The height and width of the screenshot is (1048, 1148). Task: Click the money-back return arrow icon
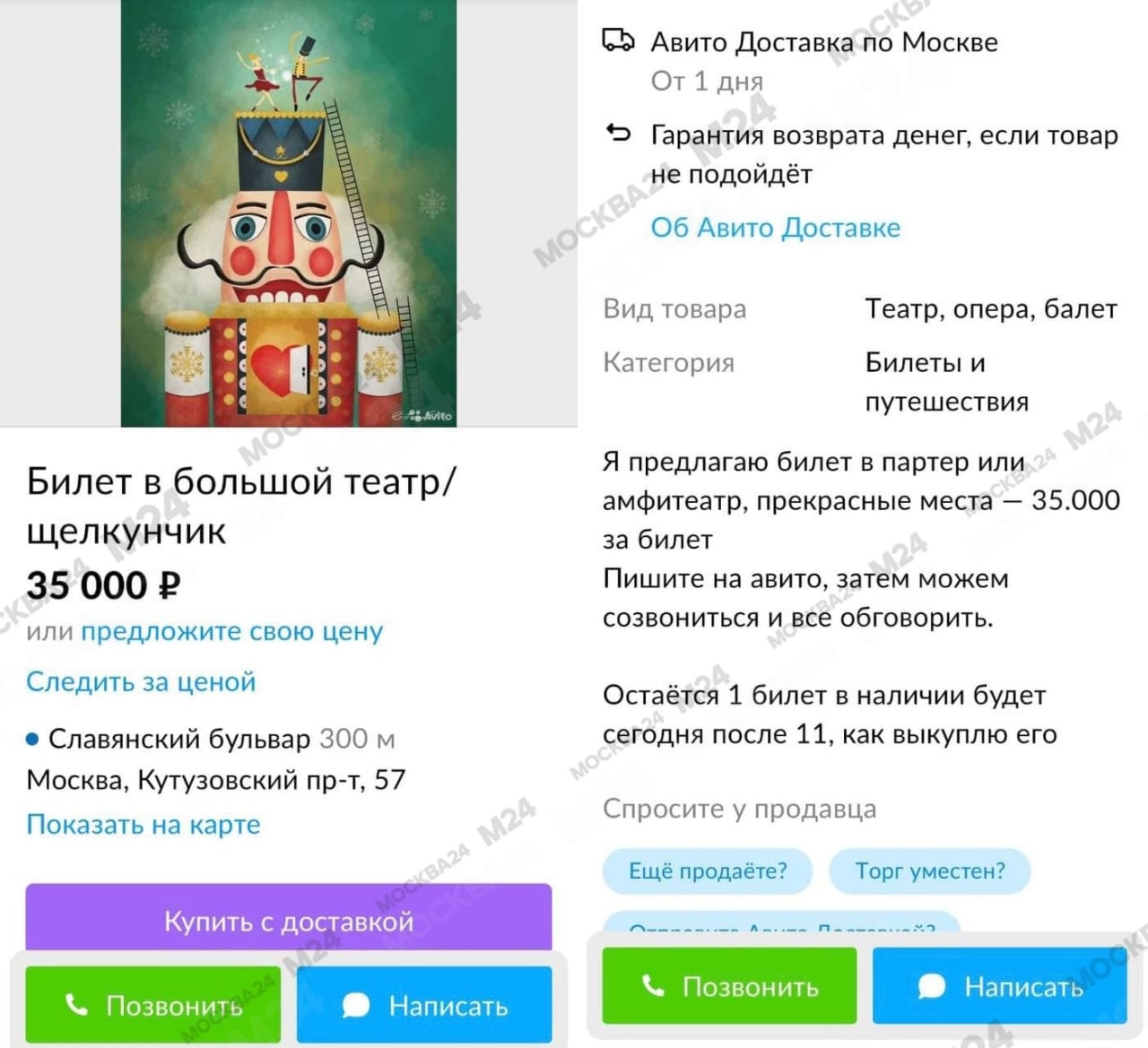click(619, 134)
